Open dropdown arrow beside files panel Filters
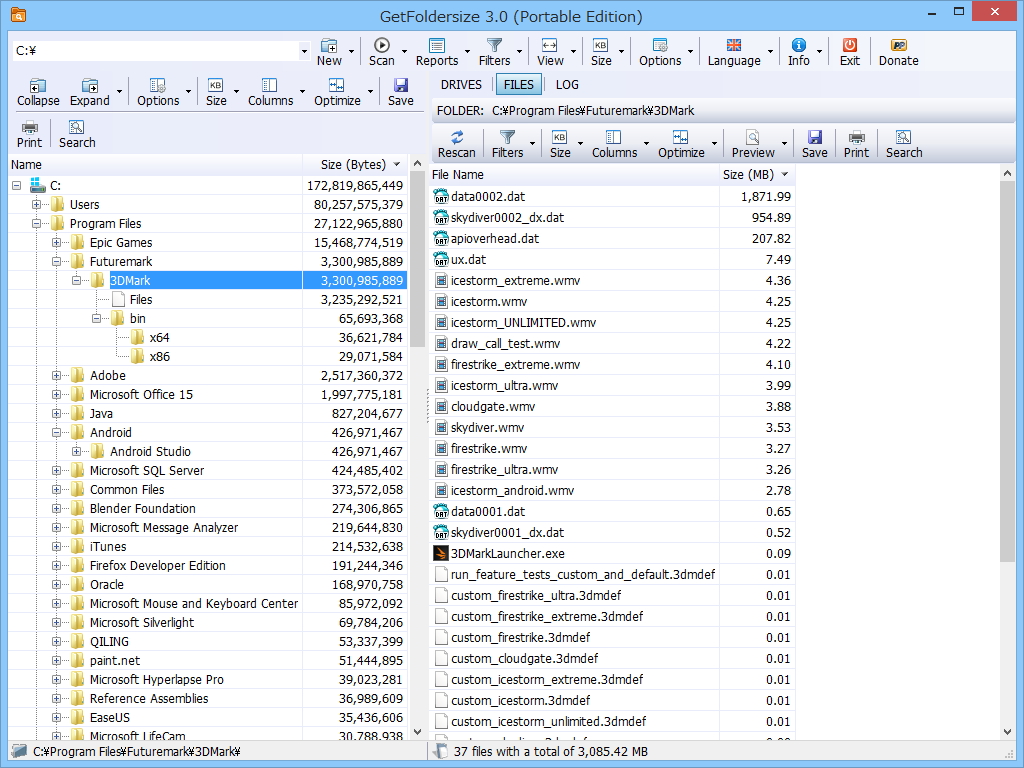 532,144
